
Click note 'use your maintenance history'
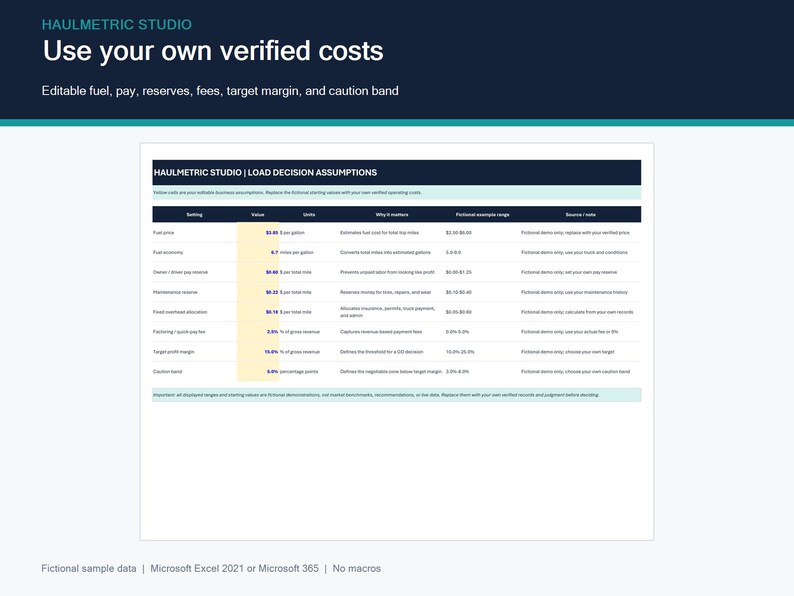click(574, 292)
